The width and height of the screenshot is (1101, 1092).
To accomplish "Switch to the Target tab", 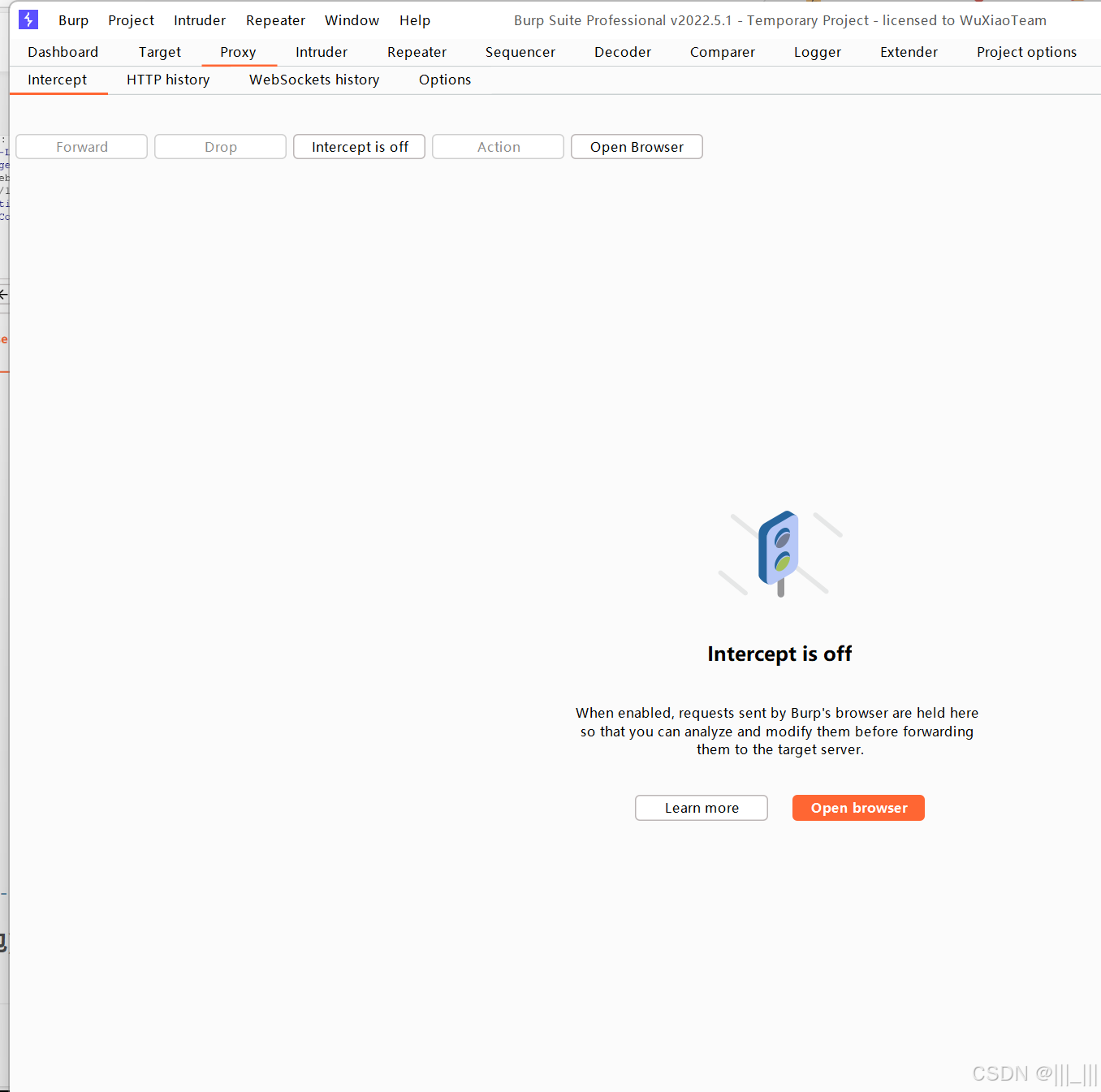I will (160, 52).
